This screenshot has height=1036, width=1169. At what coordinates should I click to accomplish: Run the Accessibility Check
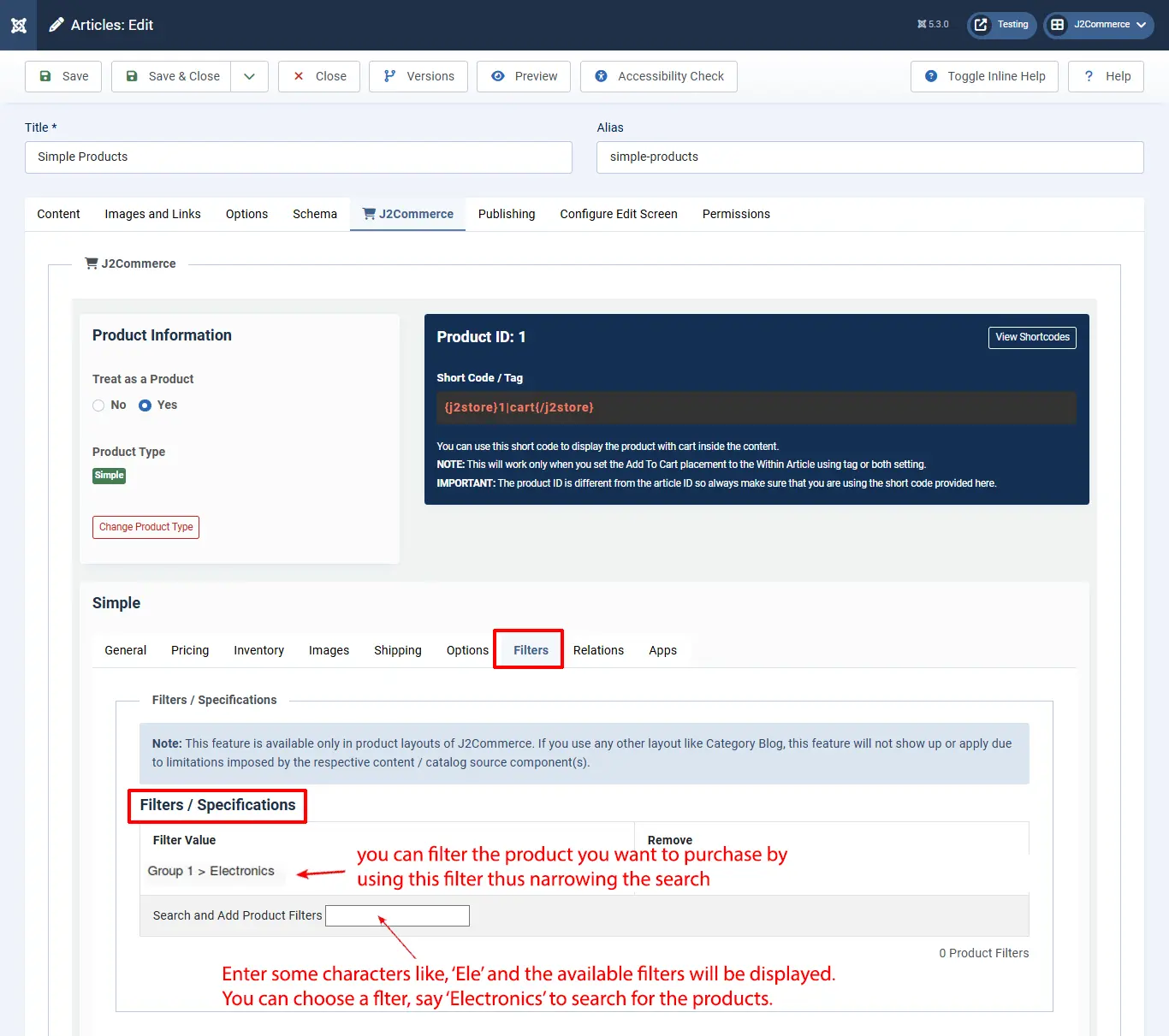659,76
